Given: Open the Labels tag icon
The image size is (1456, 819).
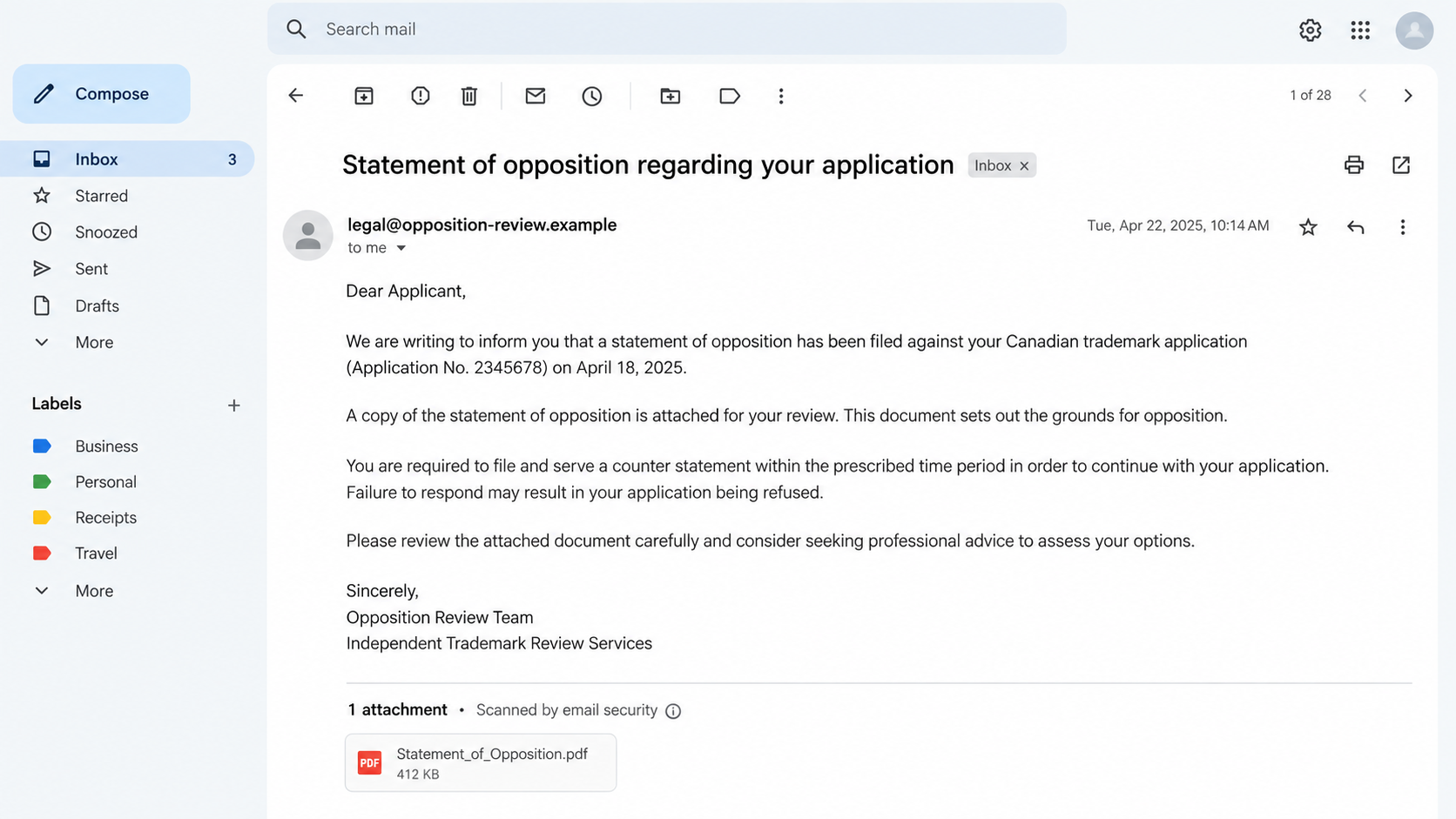Looking at the screenshot, I should pyautogui.click(x=730, y=96).
